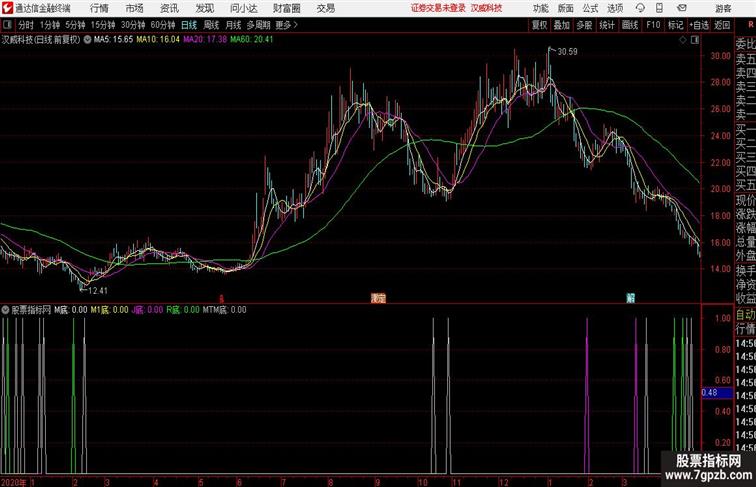Click the blue 0.48 value marker on indicator axis

(x=717, y=392)
